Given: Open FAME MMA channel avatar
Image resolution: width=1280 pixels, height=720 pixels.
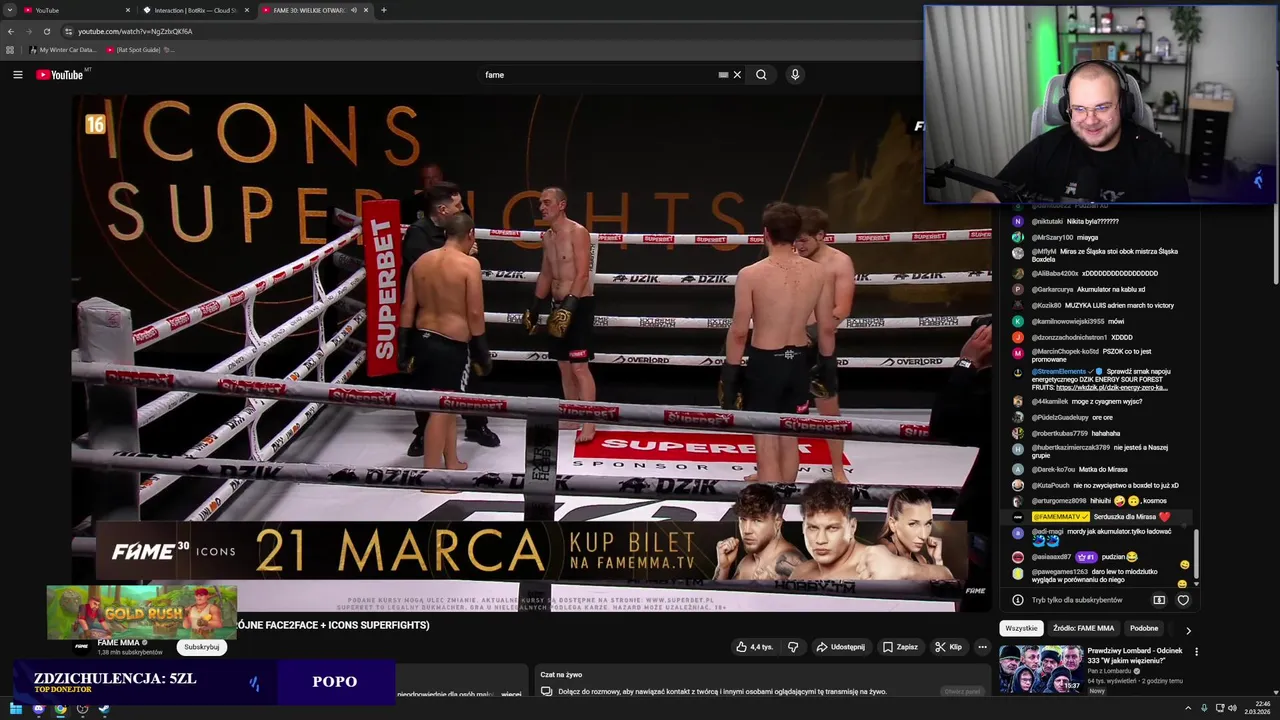Looking at the screenshot, I should coord(82,646).
